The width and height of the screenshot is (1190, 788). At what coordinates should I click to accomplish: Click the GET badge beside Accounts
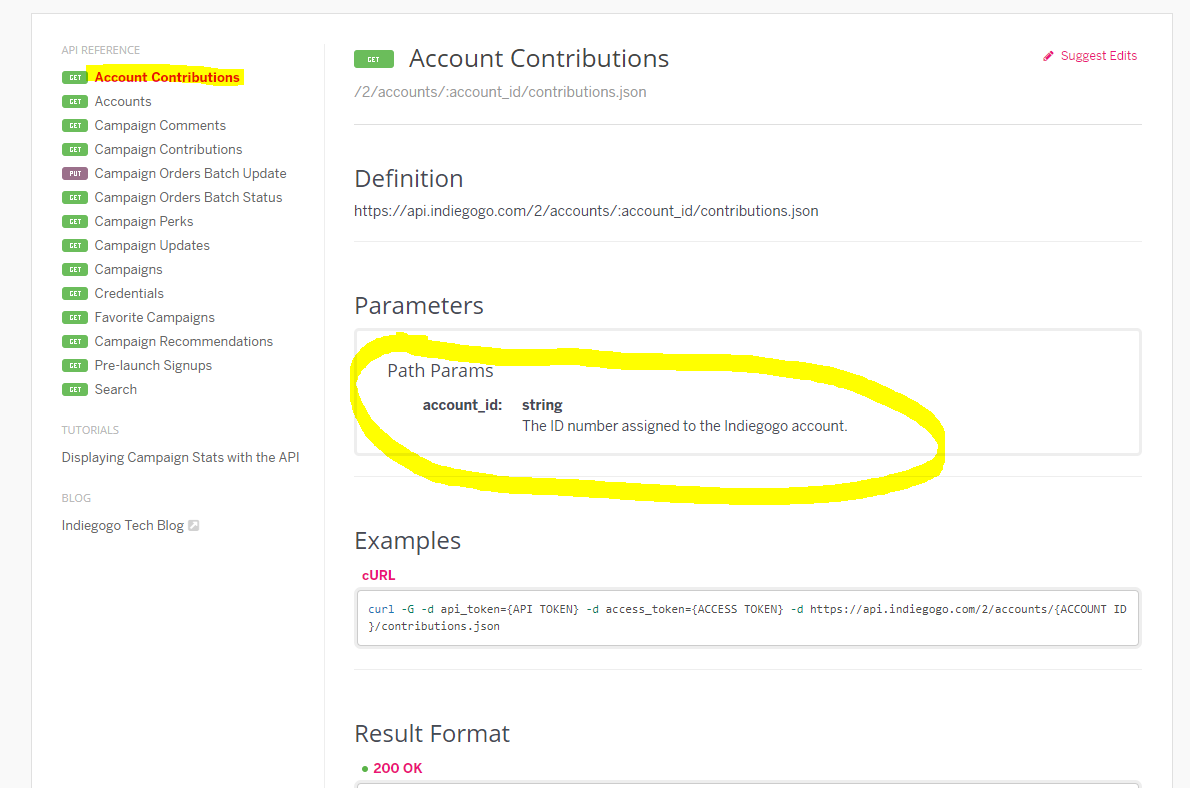75,102
